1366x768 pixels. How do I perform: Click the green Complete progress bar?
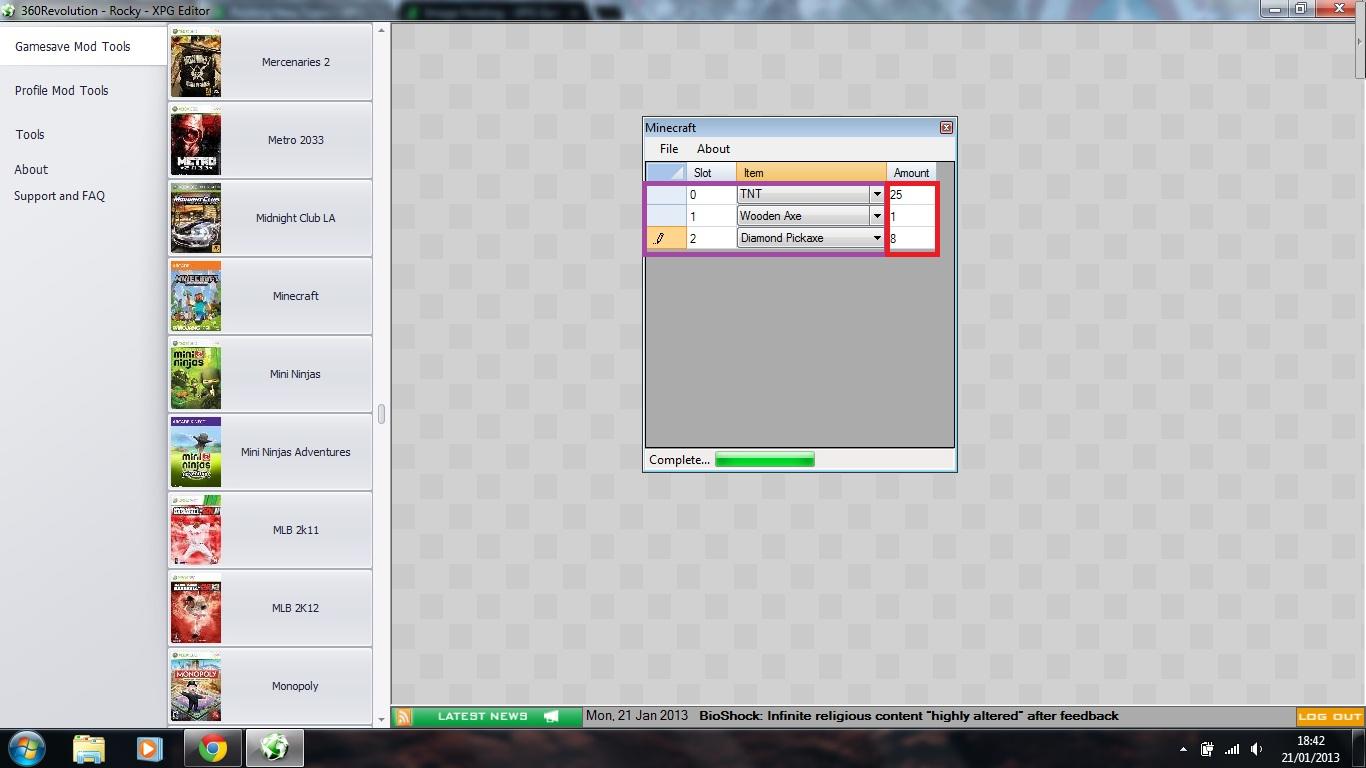click(x=765, y=460)
